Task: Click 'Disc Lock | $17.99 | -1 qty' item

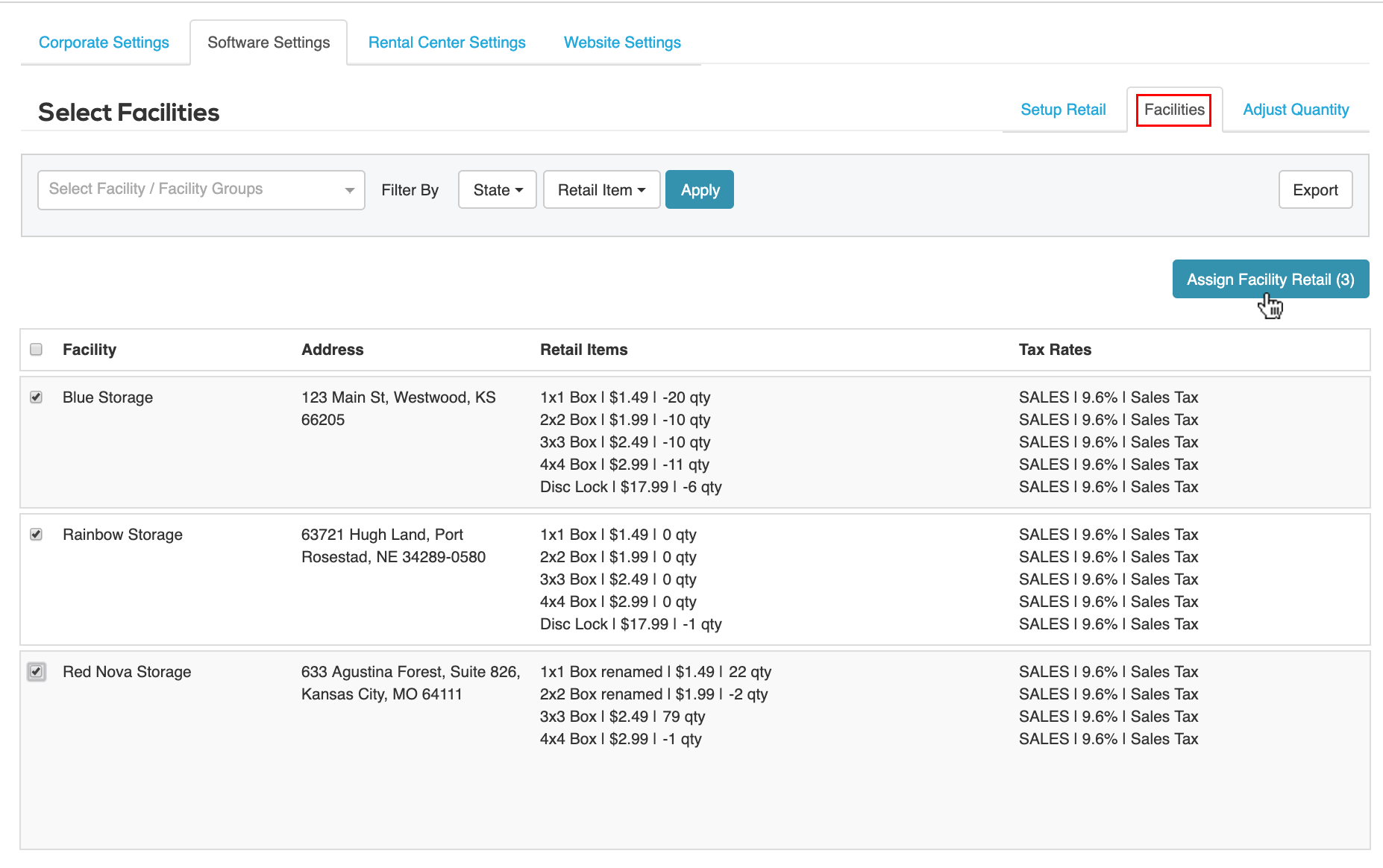Action: 631,624
